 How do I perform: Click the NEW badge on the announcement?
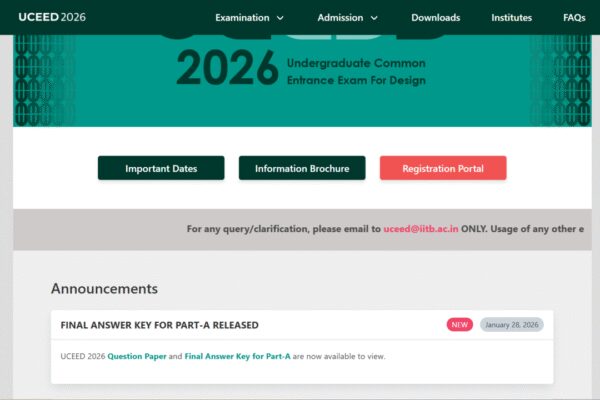pos(460,325)
